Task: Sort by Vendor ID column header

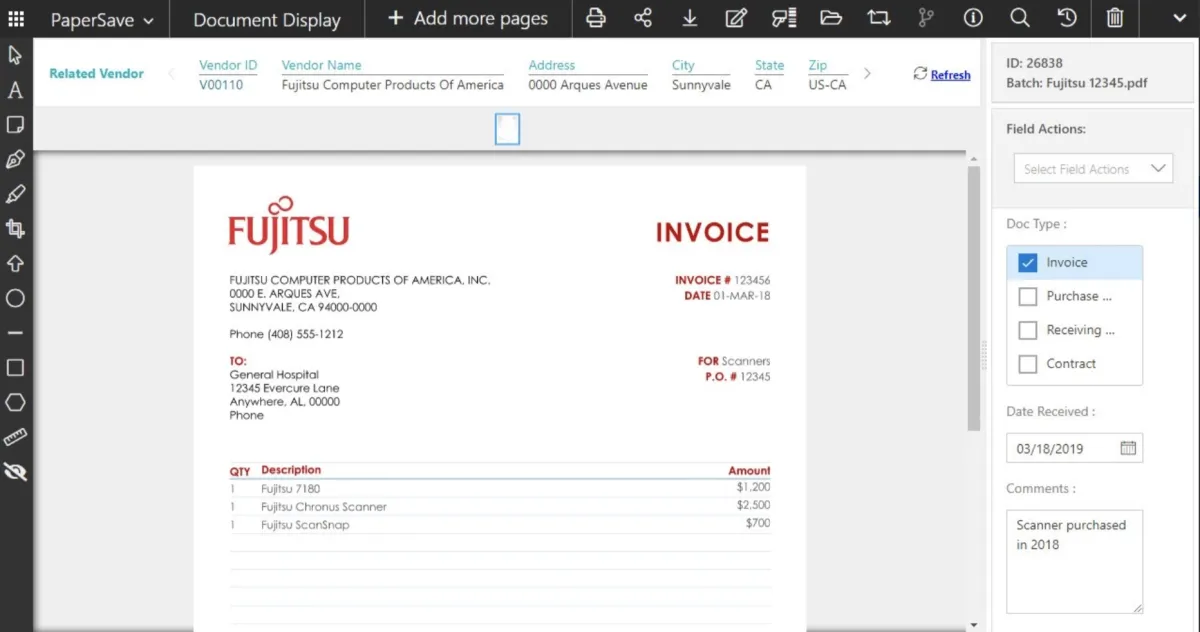Action: pos(228,65)
